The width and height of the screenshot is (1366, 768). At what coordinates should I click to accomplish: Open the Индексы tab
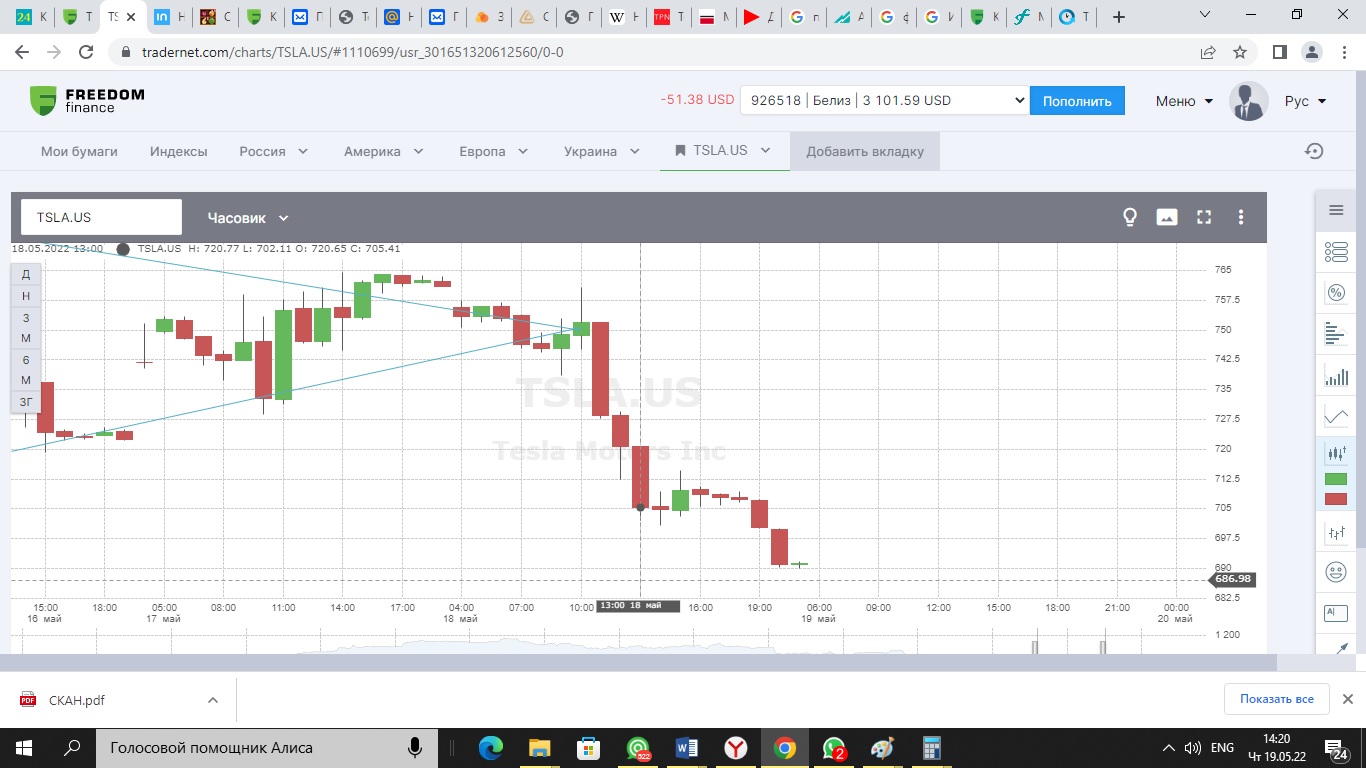pos(179,151)
